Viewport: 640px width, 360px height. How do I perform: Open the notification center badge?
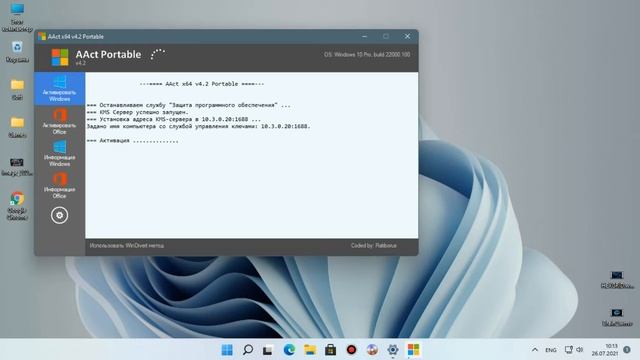pos(627,350)
